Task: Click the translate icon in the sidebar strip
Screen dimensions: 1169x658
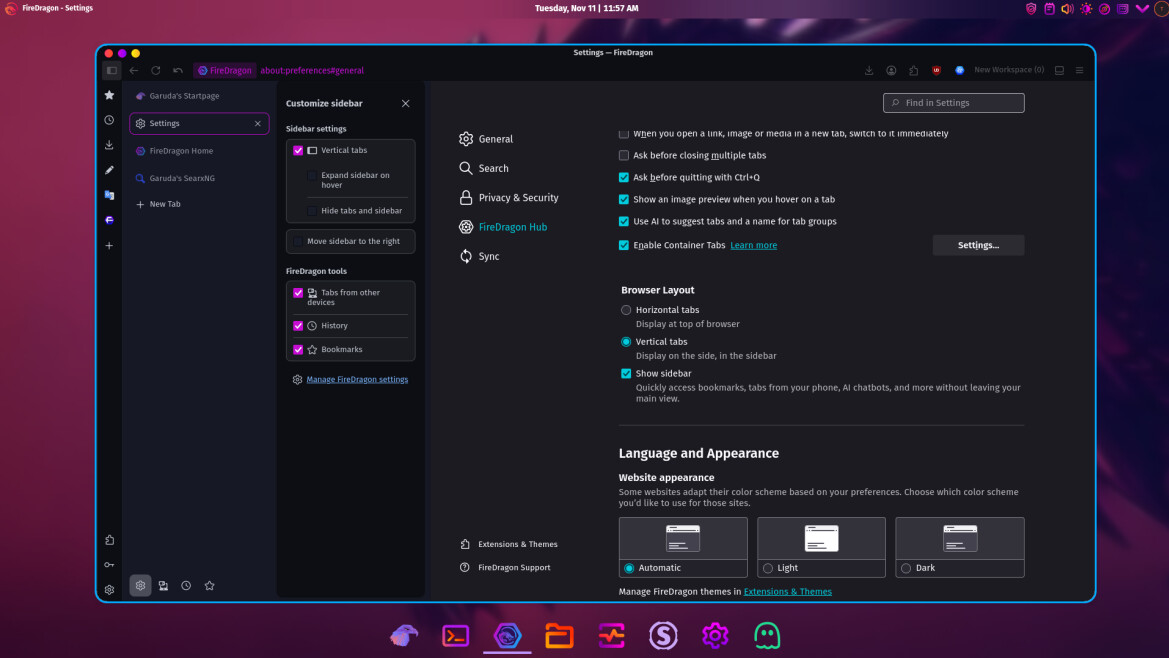Action: pos(109,195)
